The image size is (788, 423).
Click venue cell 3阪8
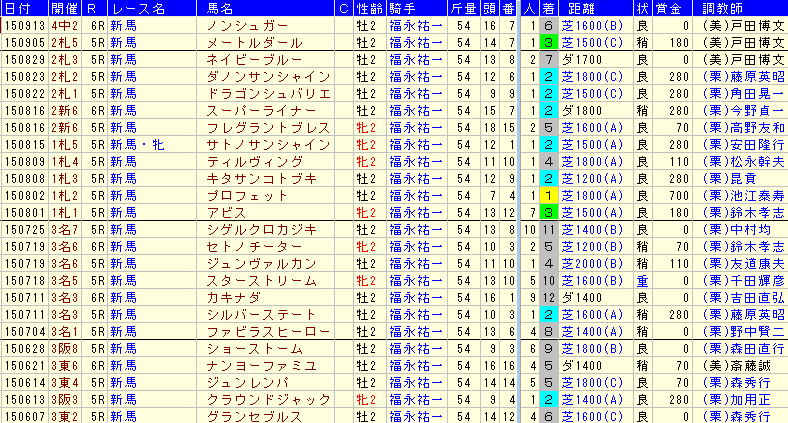[64, 349]
